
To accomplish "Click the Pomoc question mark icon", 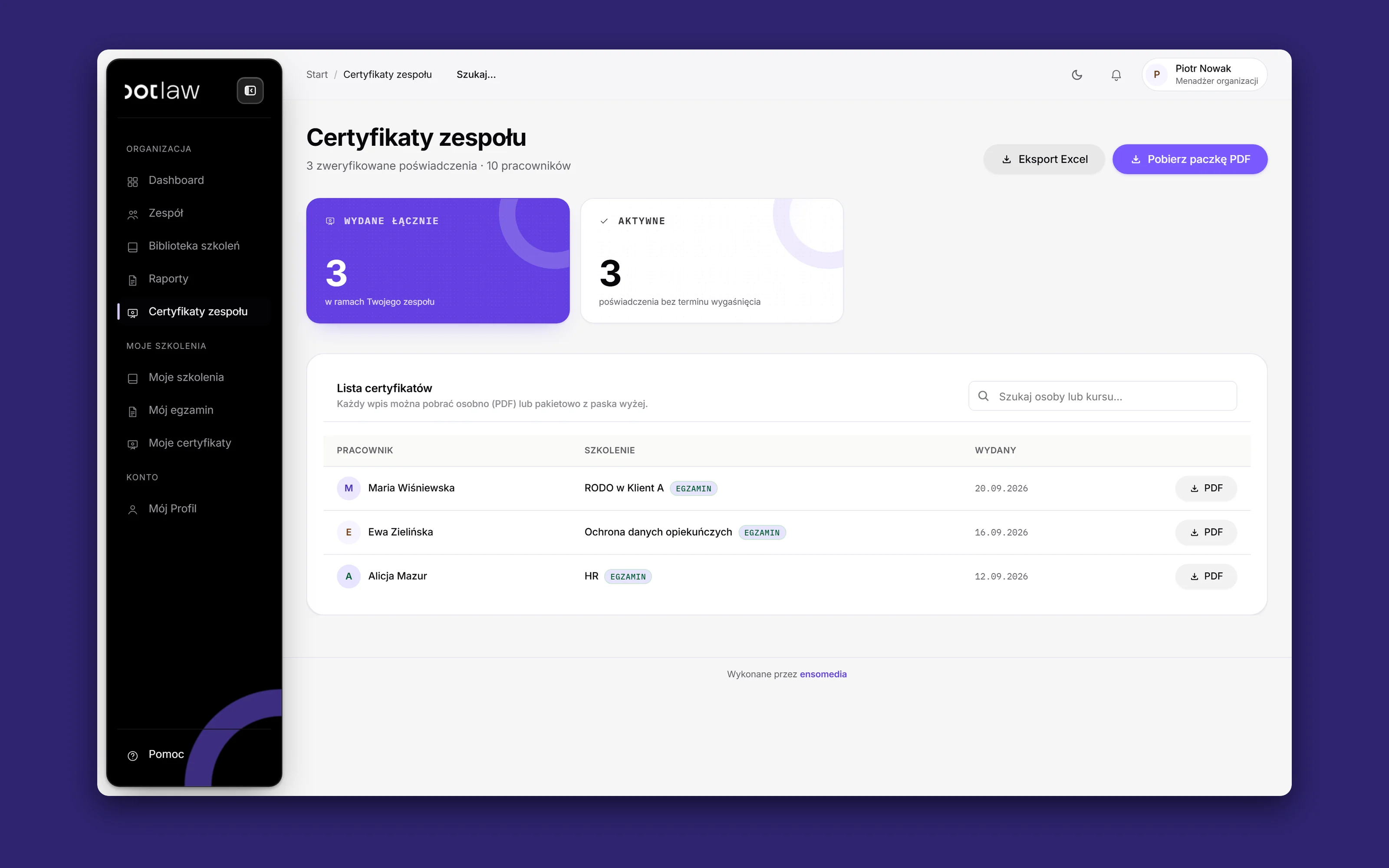I will [x=132, y=756].
